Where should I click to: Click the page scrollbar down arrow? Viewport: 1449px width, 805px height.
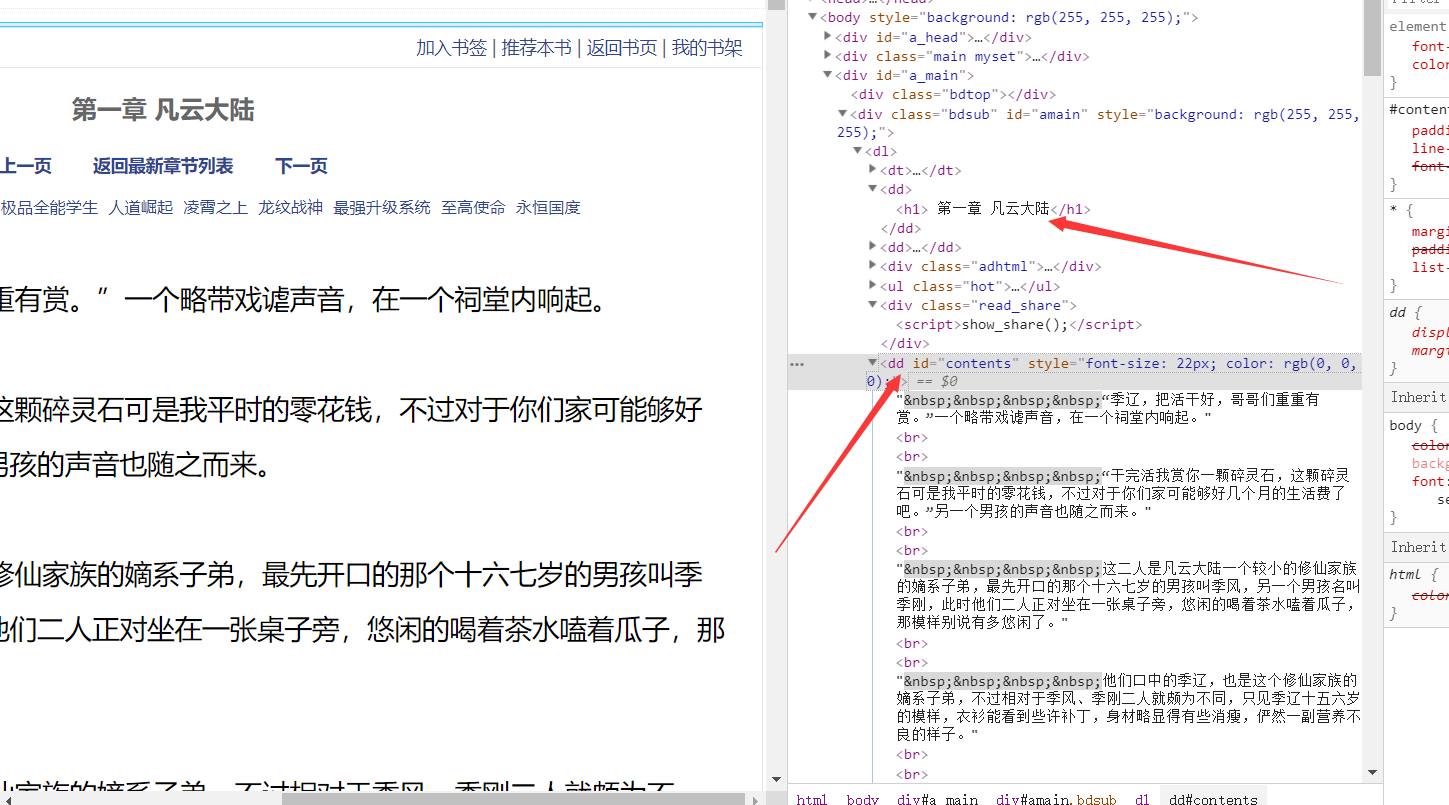pyautogui.click(x=775, y=780)
